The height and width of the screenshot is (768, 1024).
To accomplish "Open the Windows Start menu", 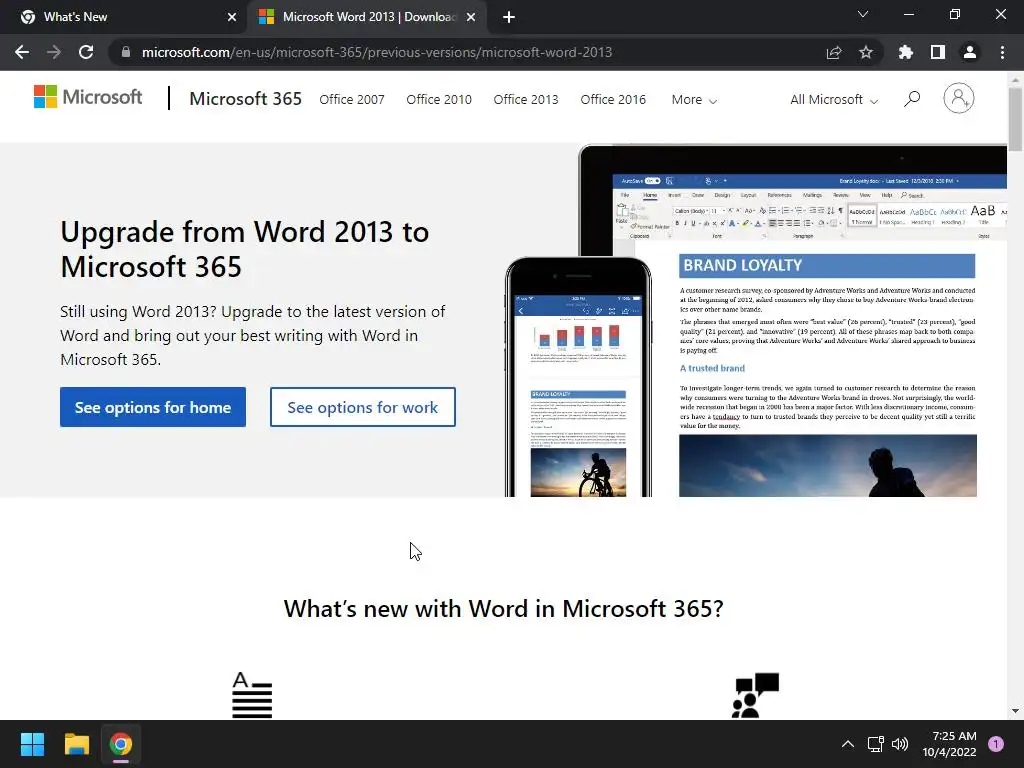I will coord(32,744).
